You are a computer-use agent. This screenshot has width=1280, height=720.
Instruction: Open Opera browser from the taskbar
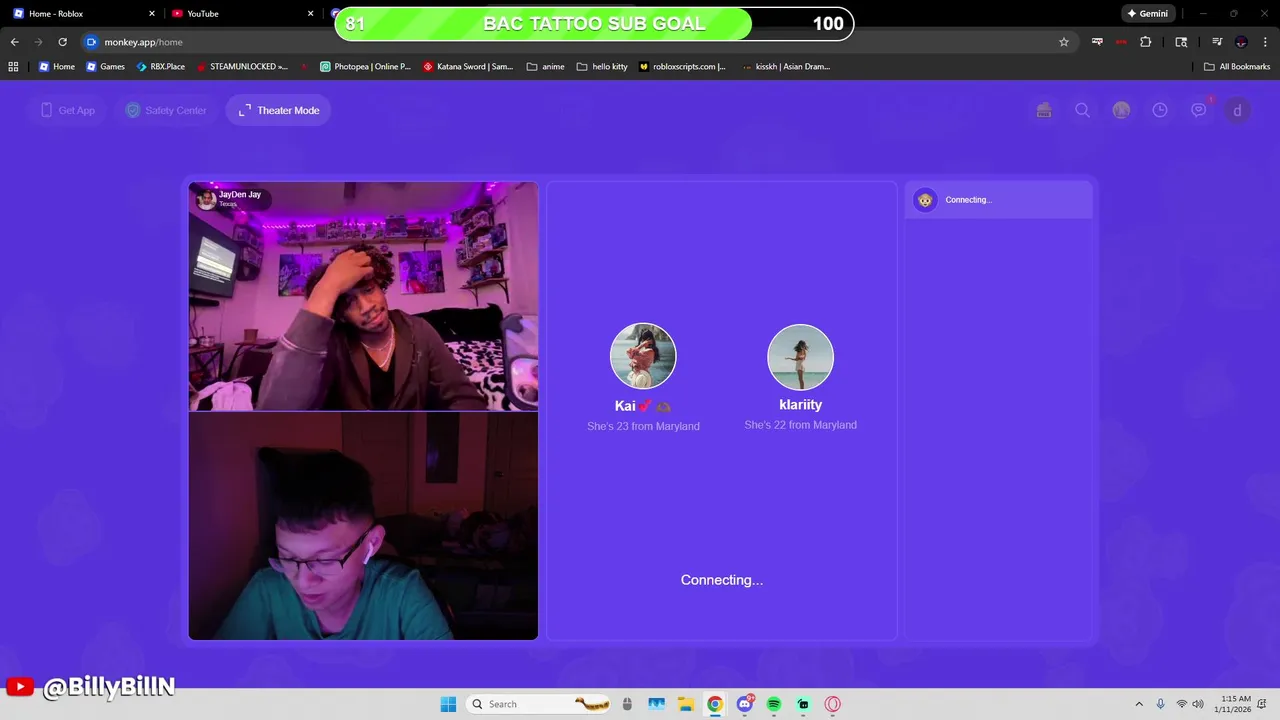click(832, 704)
